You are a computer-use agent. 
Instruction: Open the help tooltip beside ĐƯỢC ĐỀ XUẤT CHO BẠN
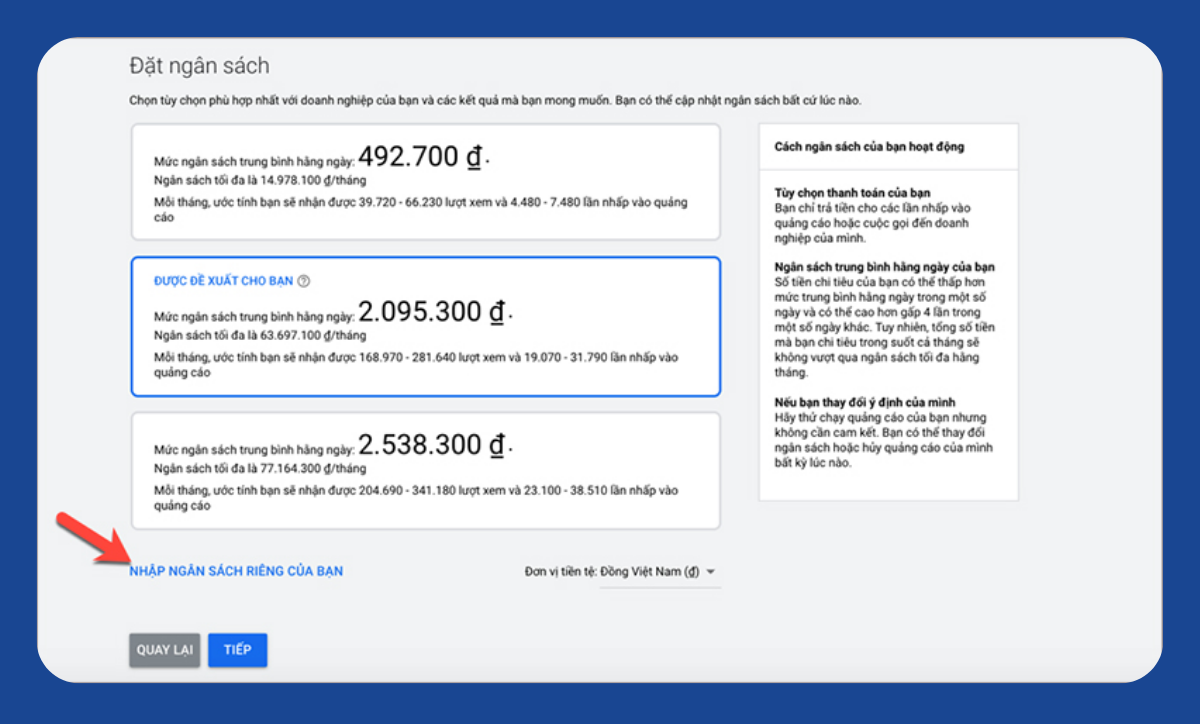tap(303, 281)
